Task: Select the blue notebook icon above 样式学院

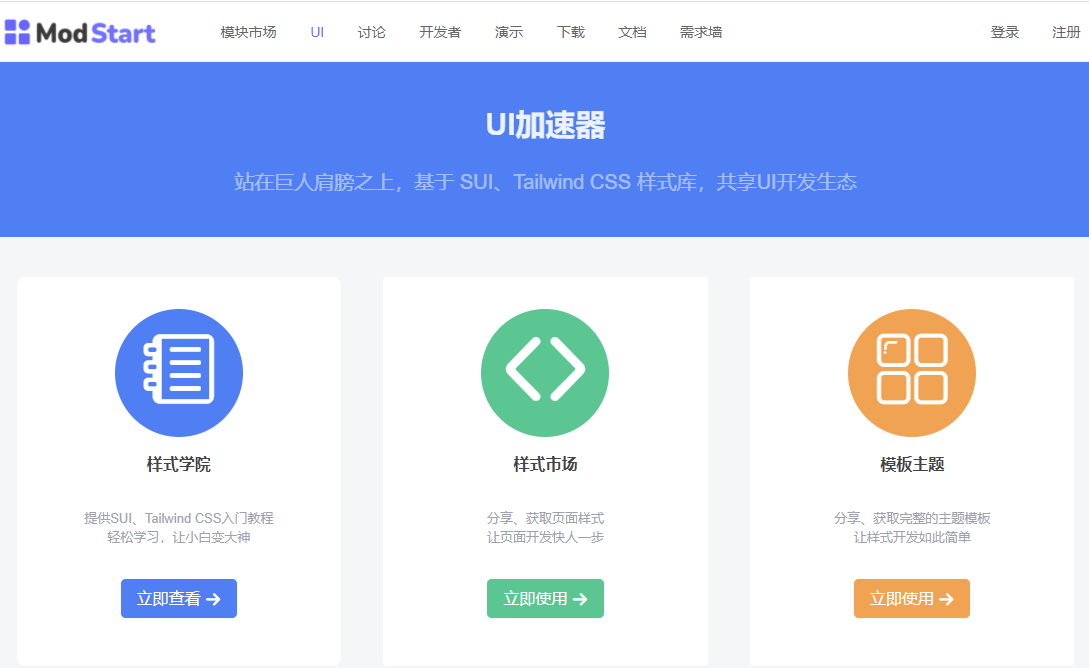Action: tap(179, 372)
